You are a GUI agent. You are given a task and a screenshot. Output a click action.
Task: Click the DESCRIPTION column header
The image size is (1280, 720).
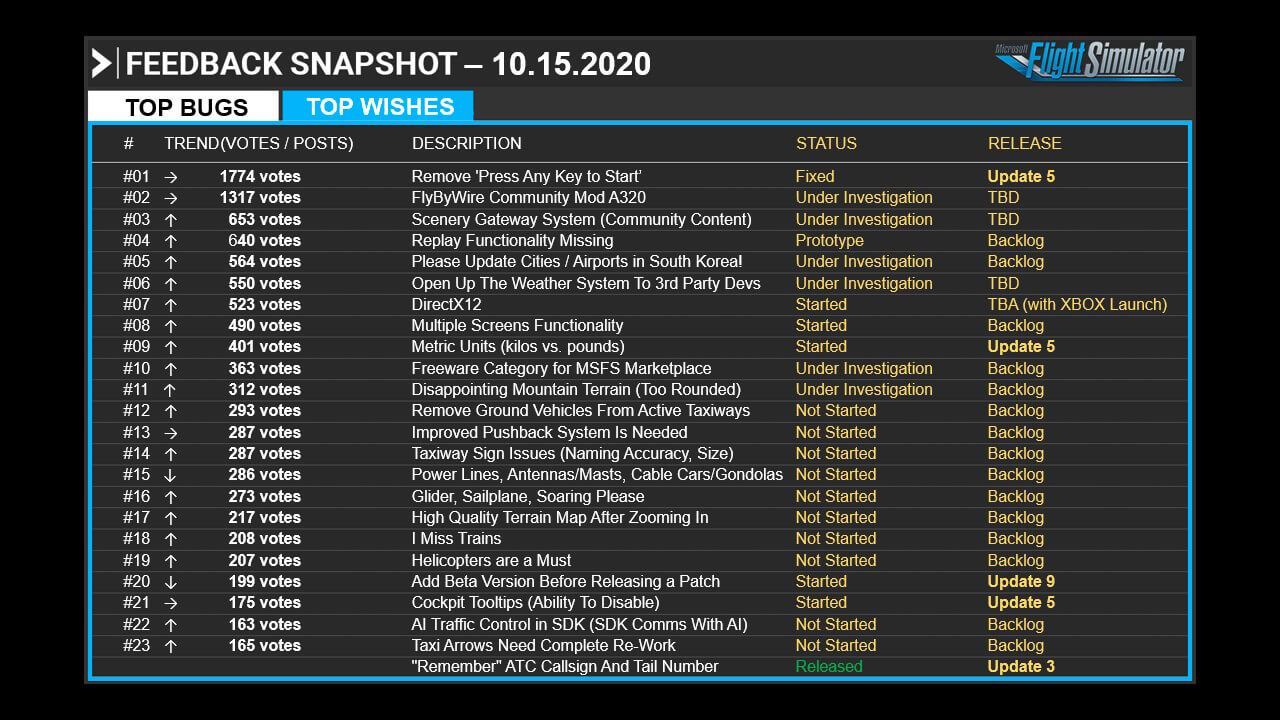pos(466,143)
